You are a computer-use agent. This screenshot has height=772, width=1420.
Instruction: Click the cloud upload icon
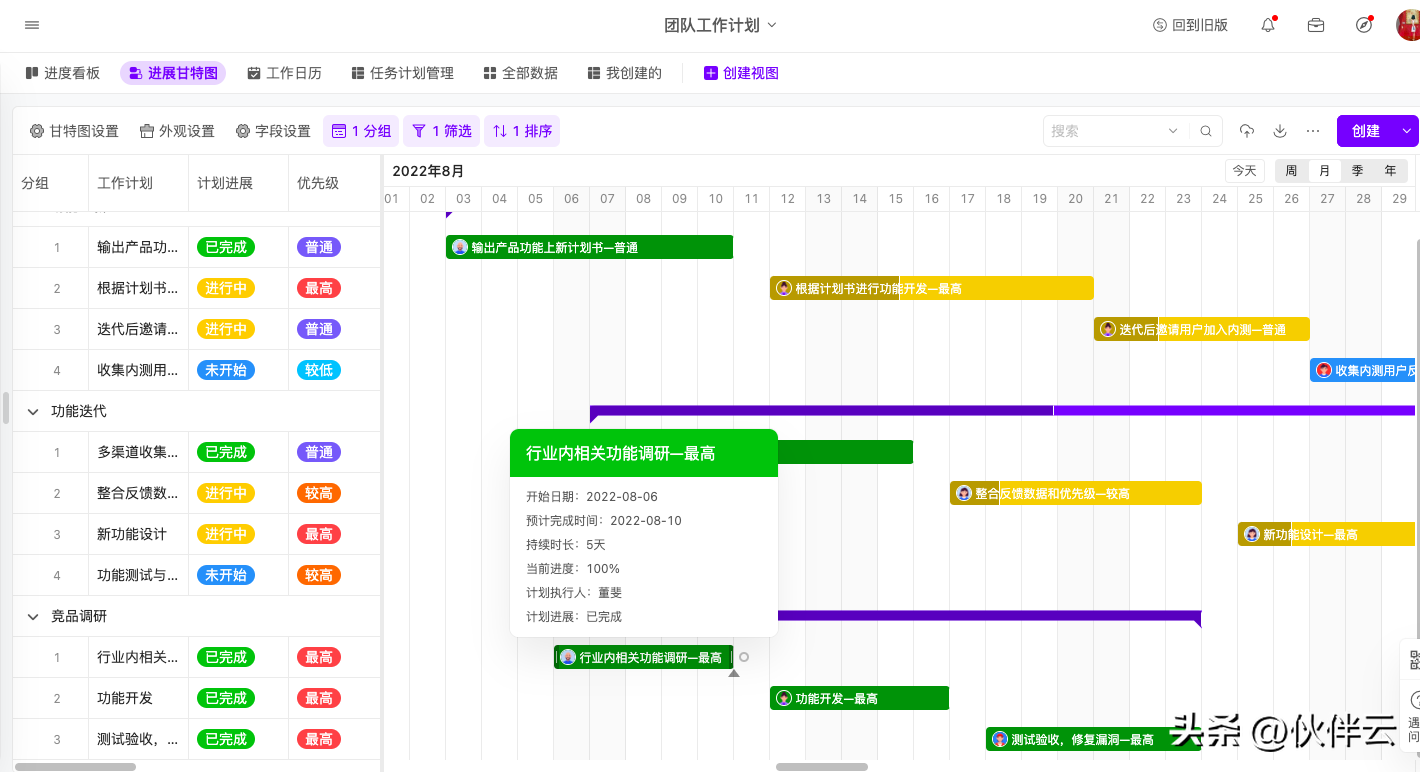tap(1247, 131)
